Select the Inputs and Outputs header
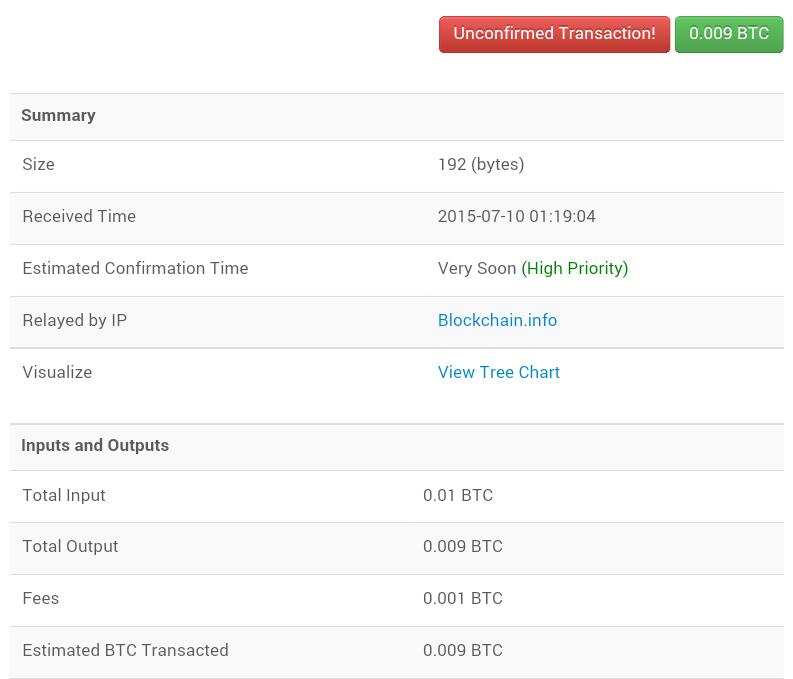 (x=95, y=445)
